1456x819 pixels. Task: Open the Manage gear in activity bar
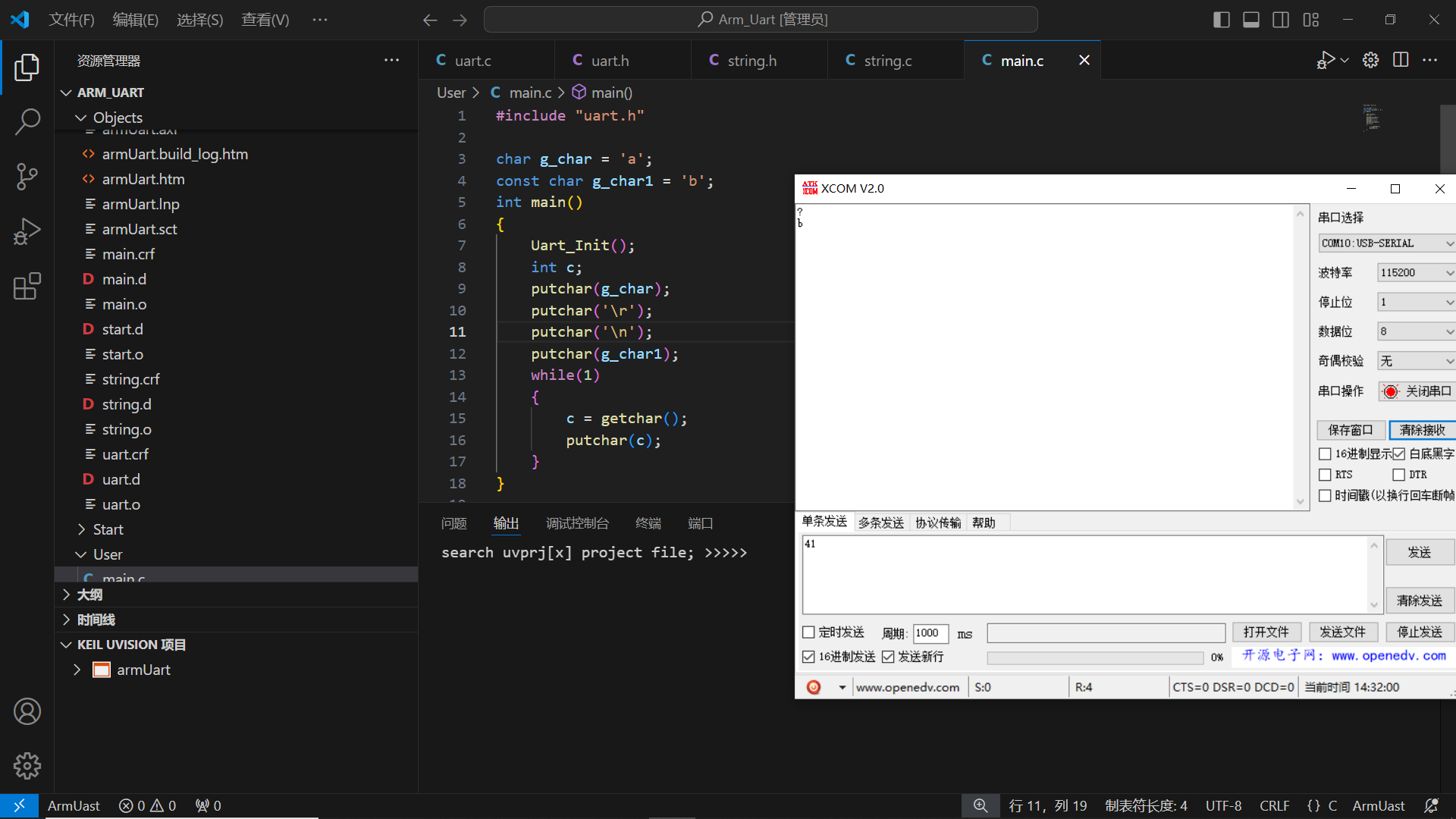[27, 766]
